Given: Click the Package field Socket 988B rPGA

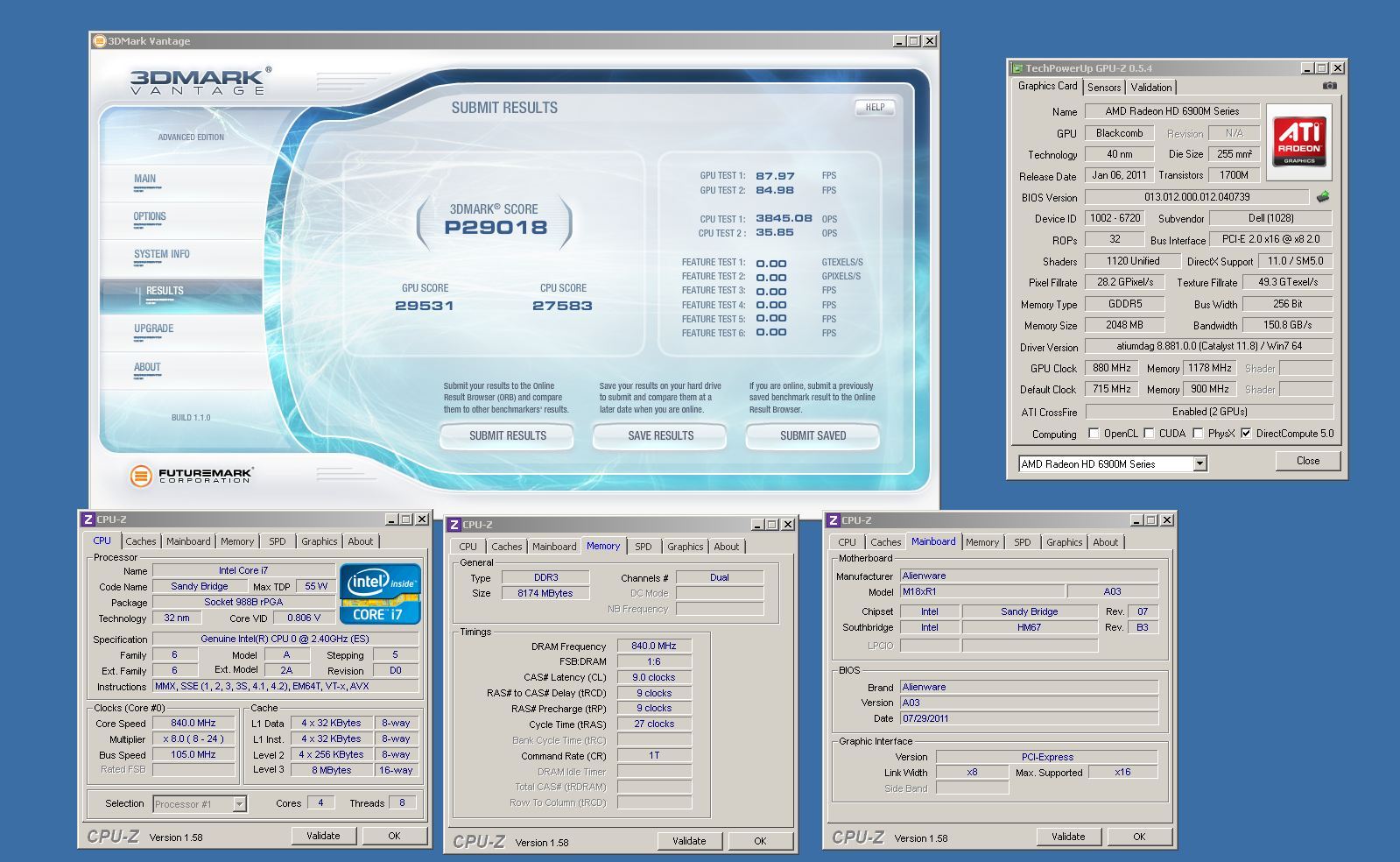Looking at the screenshot, I should pyautogui.click(x=243, y=602).
